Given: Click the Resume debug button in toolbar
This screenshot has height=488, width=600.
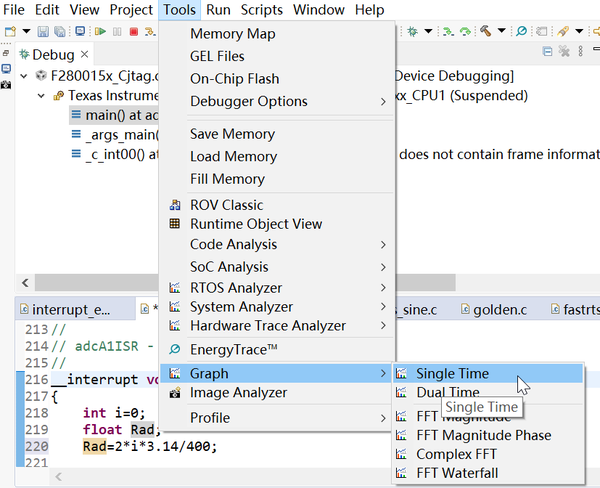Looking at the screenshot, I should [x=101, y=32].
